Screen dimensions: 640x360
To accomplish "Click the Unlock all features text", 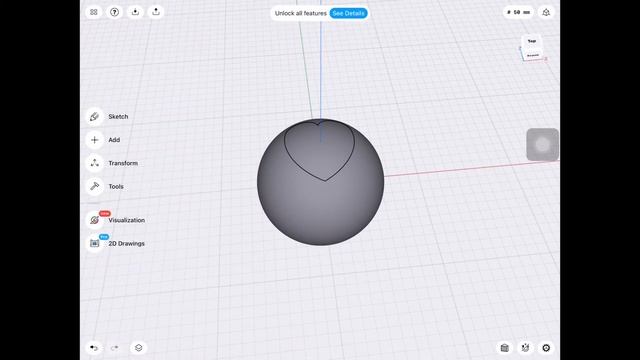I will [x=301, y=13].
